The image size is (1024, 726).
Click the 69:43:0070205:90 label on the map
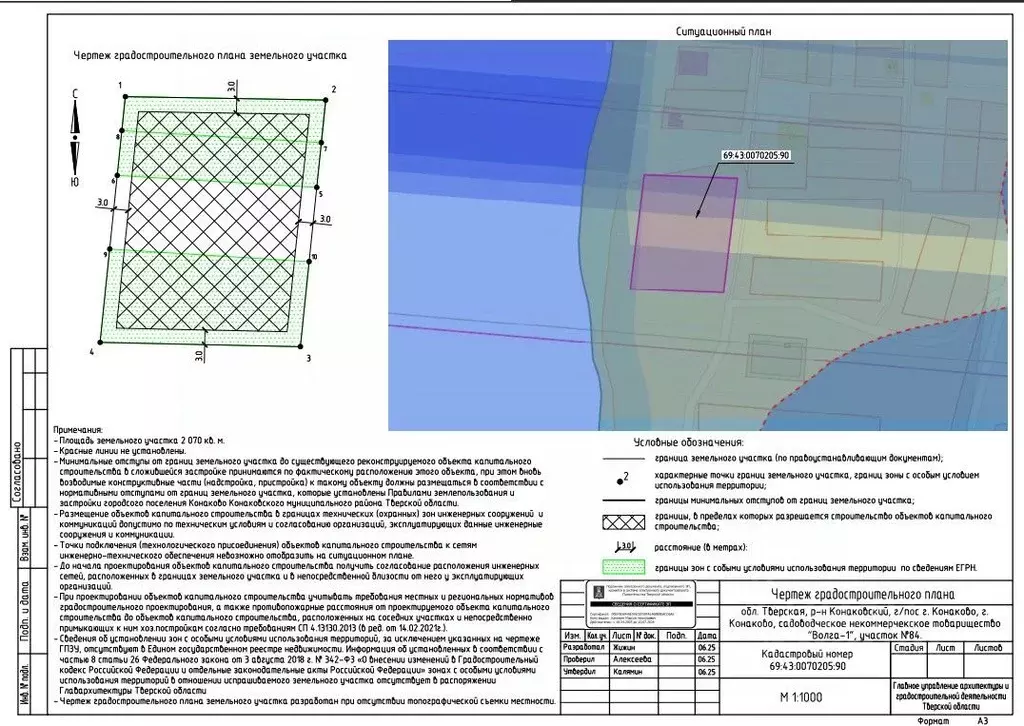(x=756, y=155)
